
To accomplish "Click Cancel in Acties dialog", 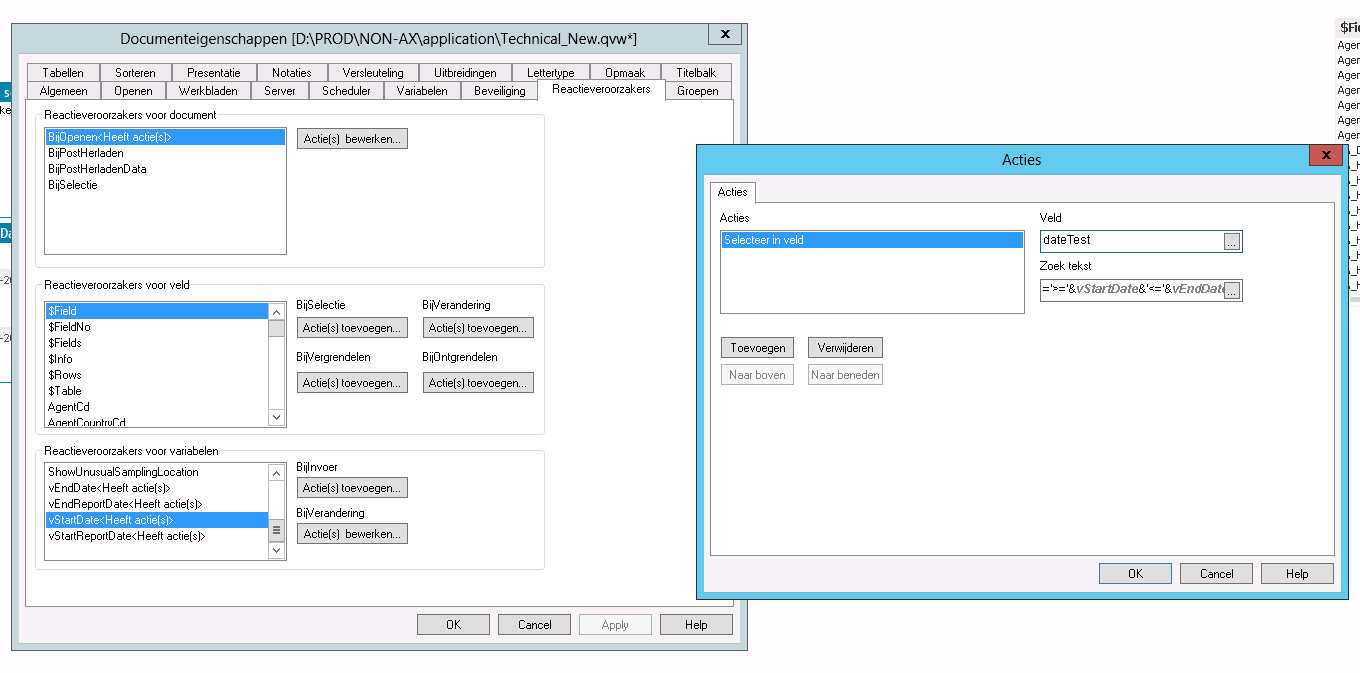I will pos(1217,574).
